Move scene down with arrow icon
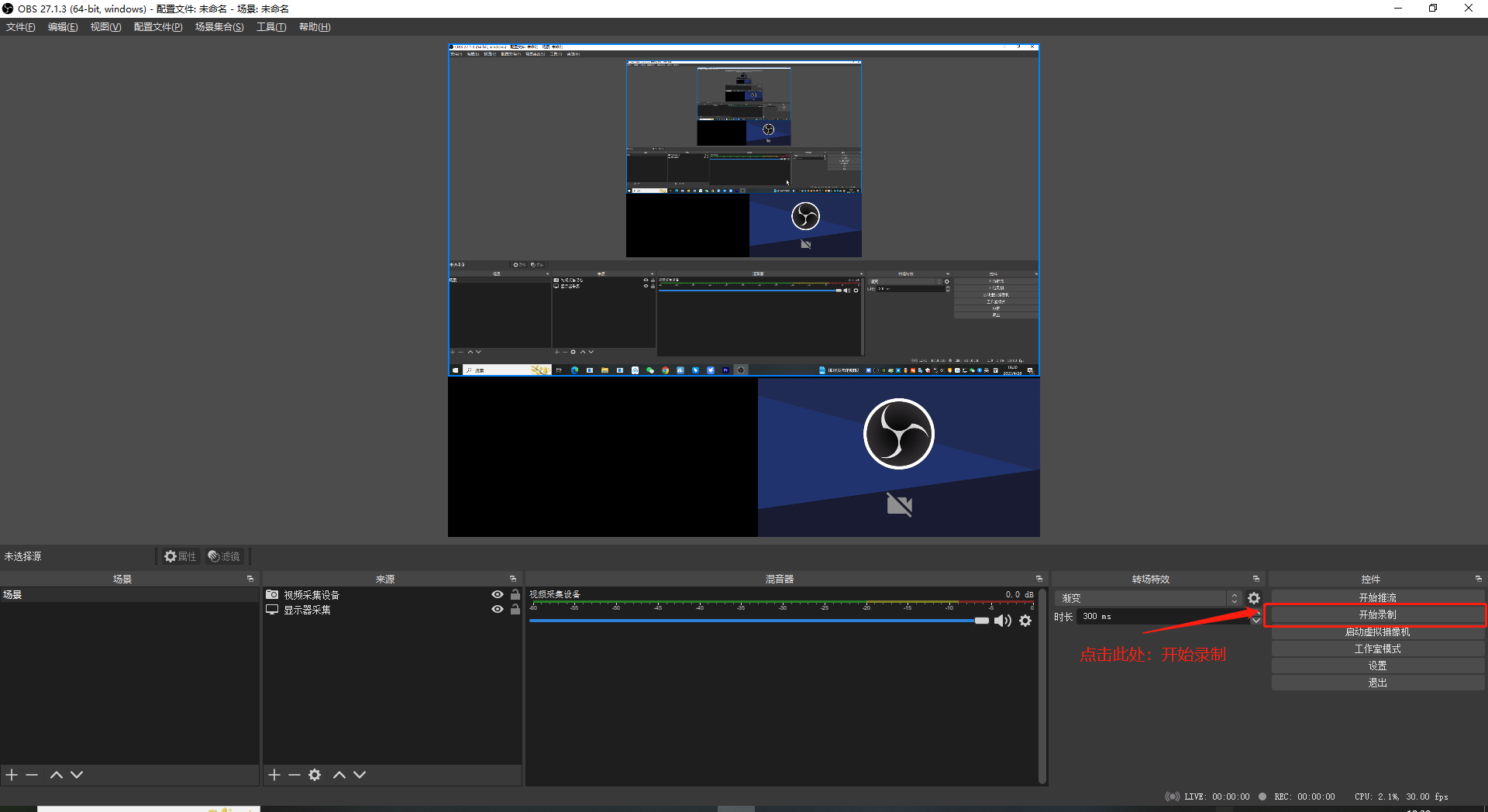Screen dimensions: 1488x812 click(77, 775)
